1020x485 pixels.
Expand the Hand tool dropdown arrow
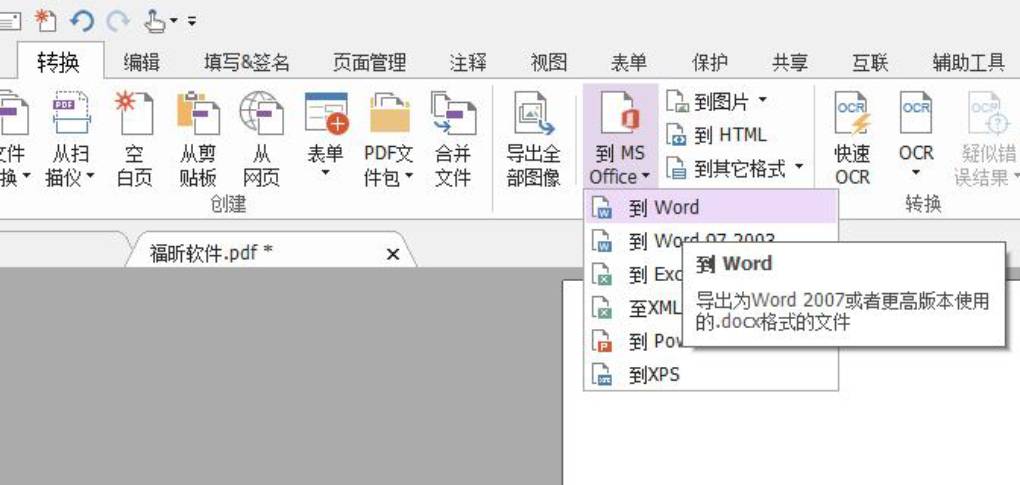pyautogui.click(x=174, y=22)
